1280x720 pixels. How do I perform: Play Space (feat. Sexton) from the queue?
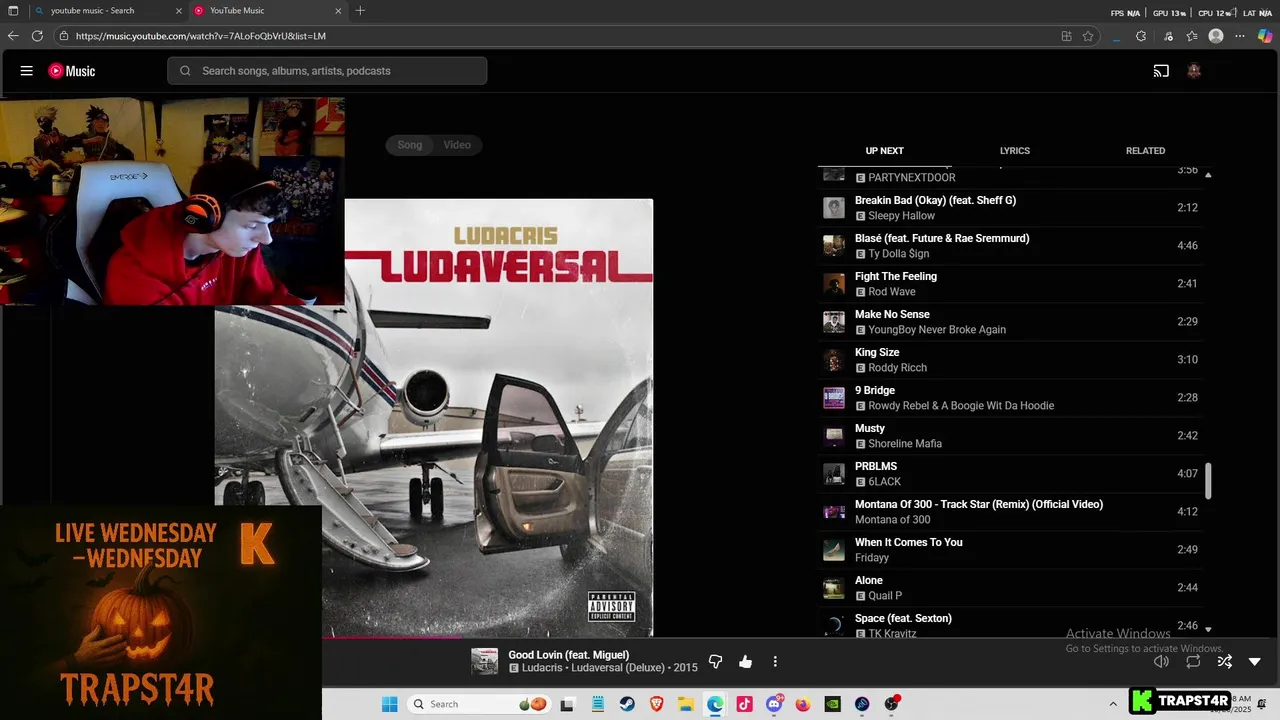click(1010, 624)
